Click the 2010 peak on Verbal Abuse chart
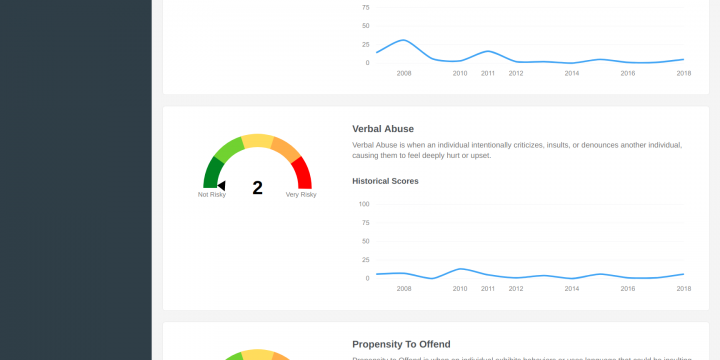 coord(460,269)
